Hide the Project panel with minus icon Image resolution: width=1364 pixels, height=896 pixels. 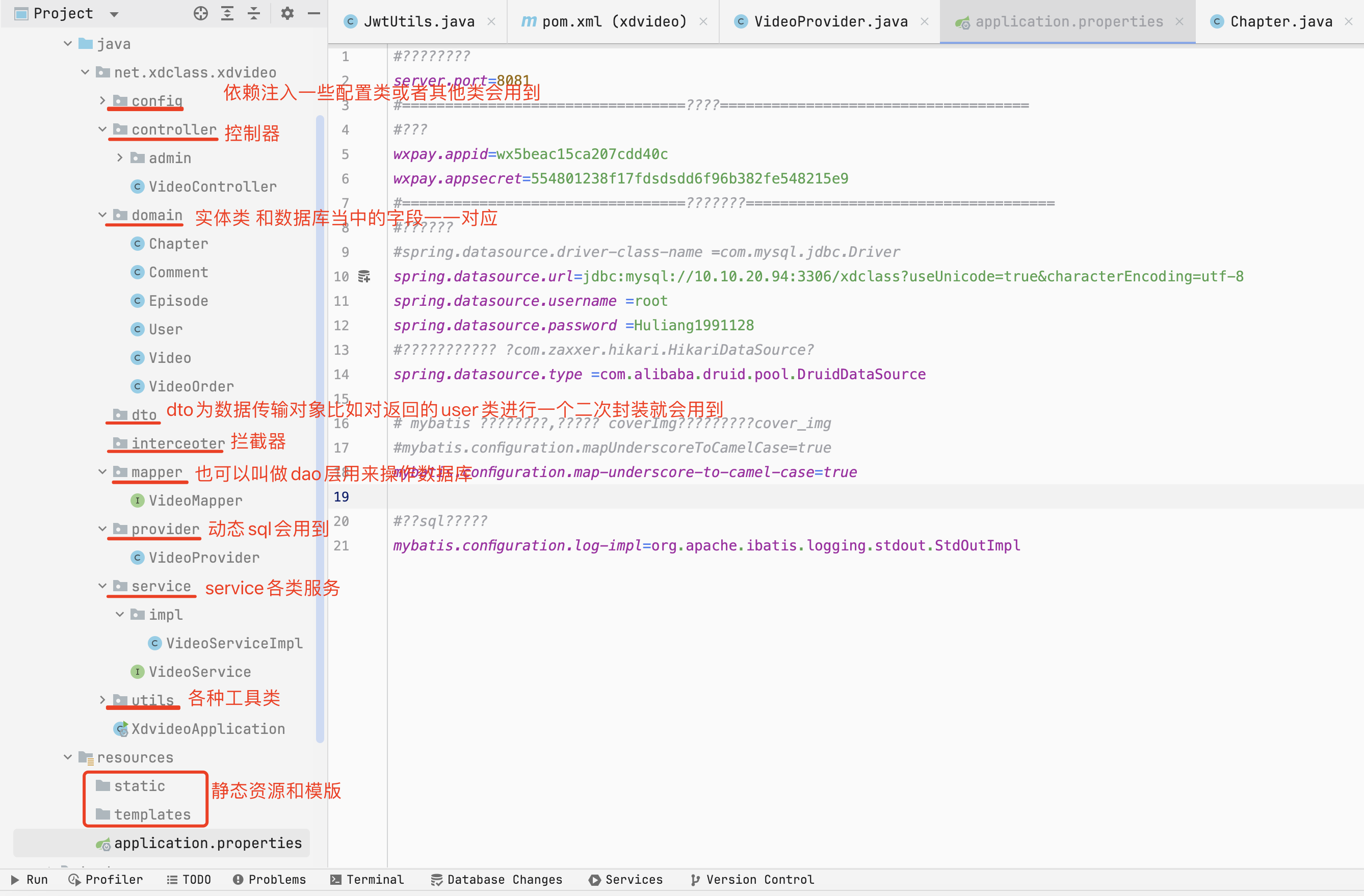click(x=313, y=13)
